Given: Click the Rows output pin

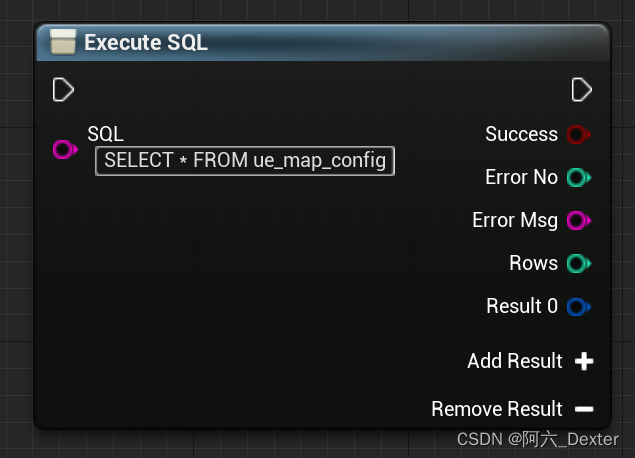Looking at the screenshot, I should coord(578,264).
